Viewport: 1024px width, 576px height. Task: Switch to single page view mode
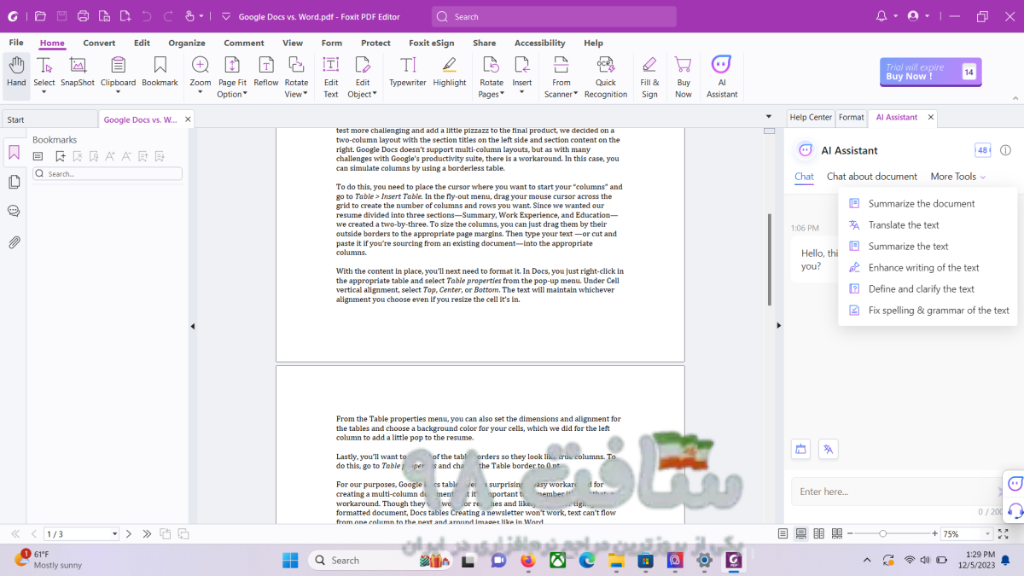pos(782,534)
